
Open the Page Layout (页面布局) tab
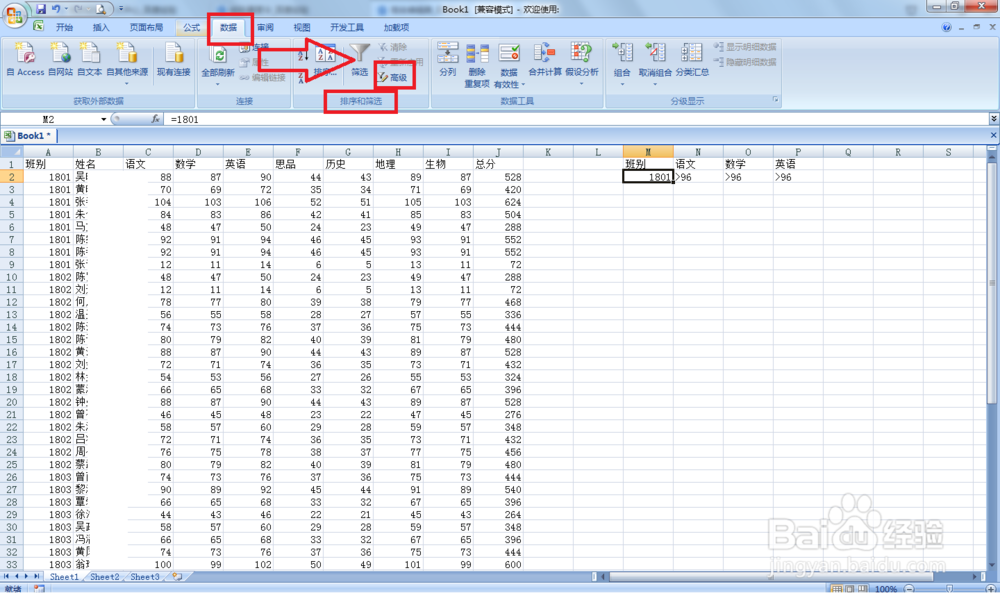[x=146, y=27]
